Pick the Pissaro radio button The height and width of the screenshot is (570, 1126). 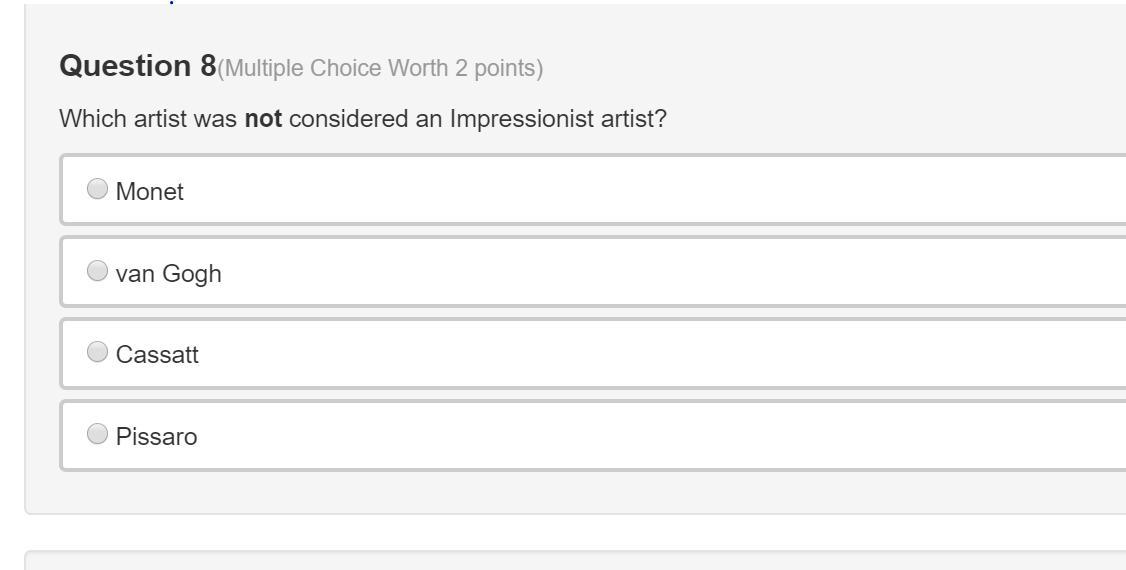(97, 433)
